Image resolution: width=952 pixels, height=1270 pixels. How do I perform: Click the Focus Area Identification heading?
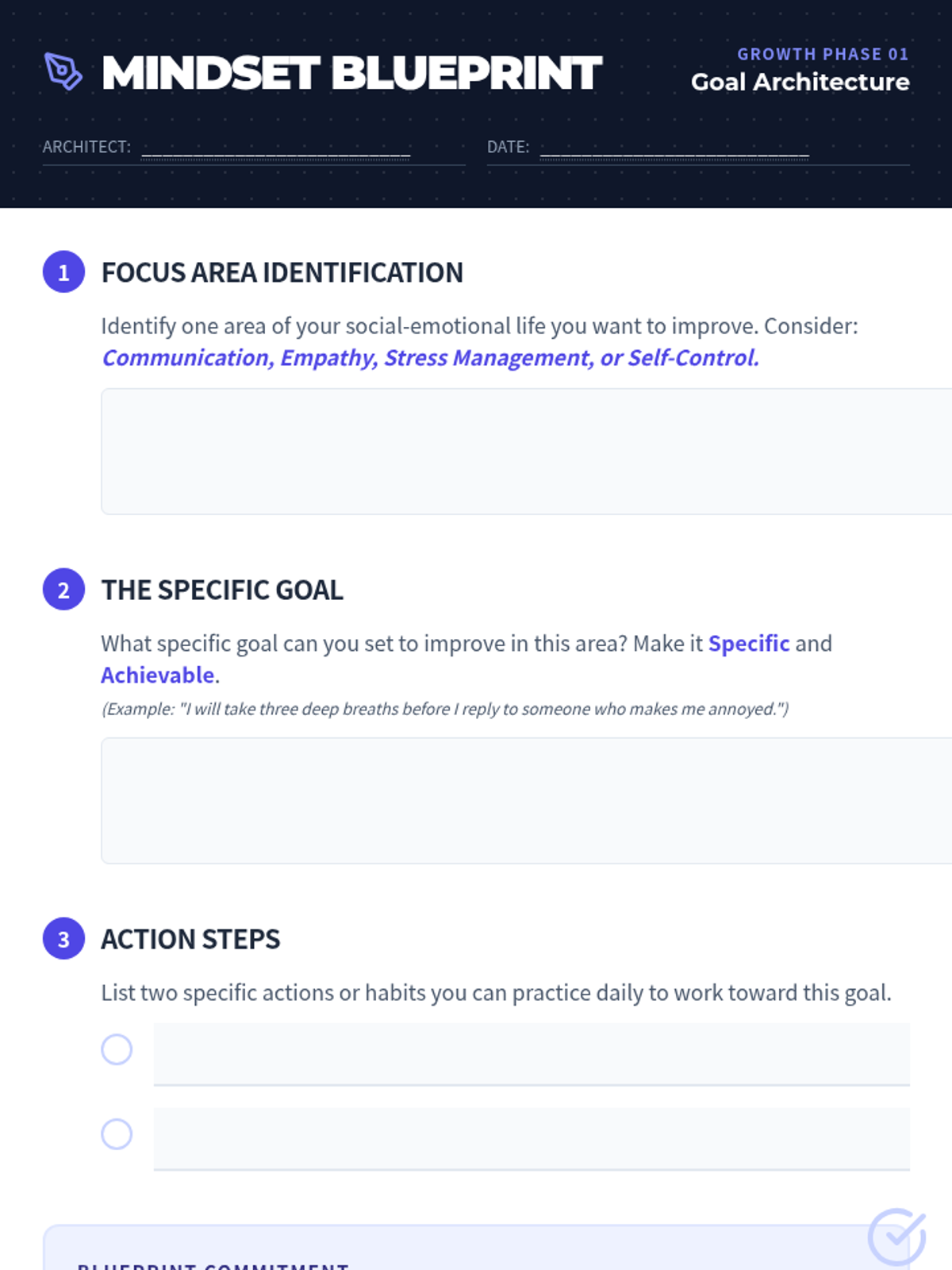click(x=282, y=272)
